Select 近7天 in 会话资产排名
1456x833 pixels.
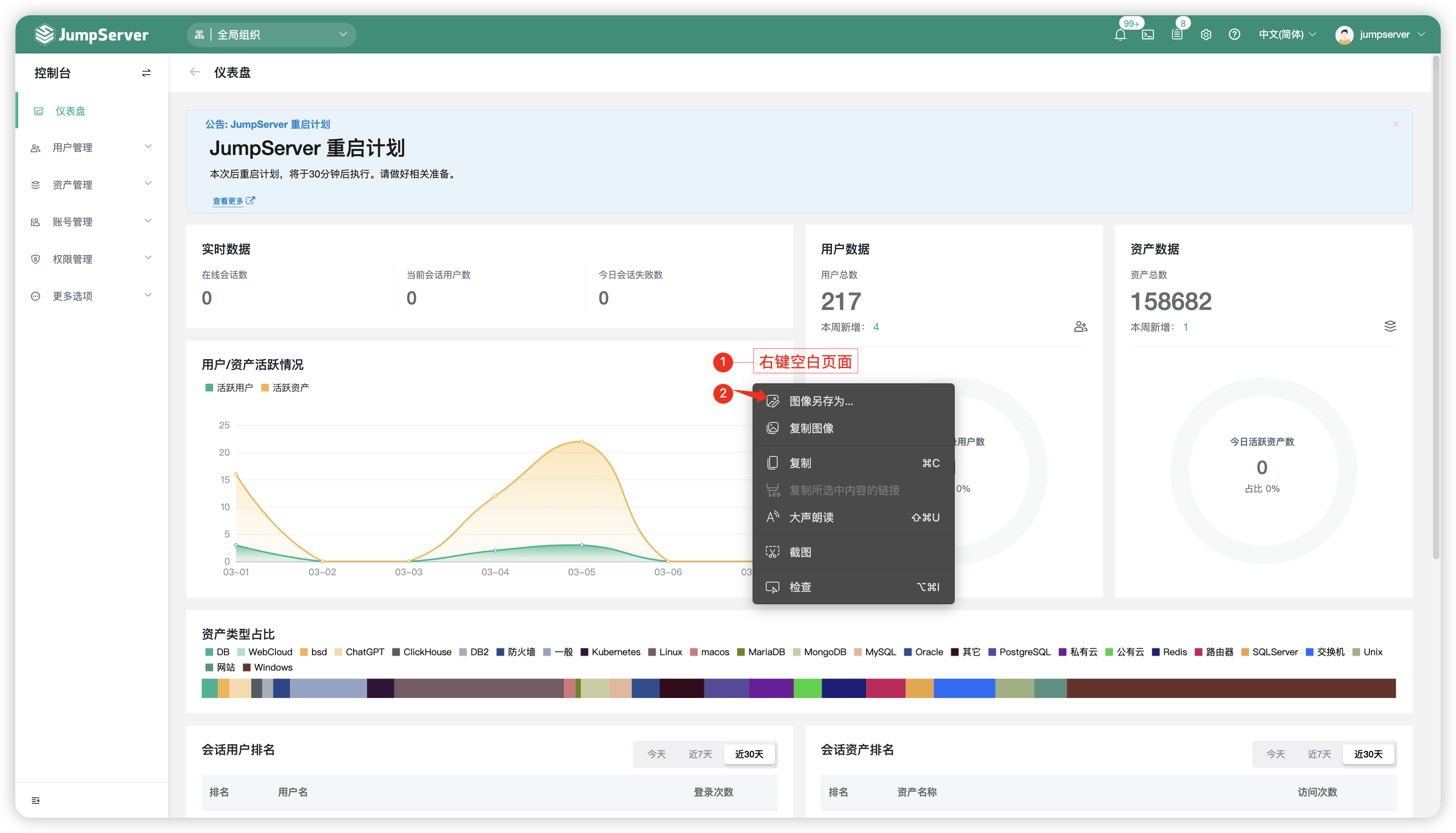point(1319,754)
